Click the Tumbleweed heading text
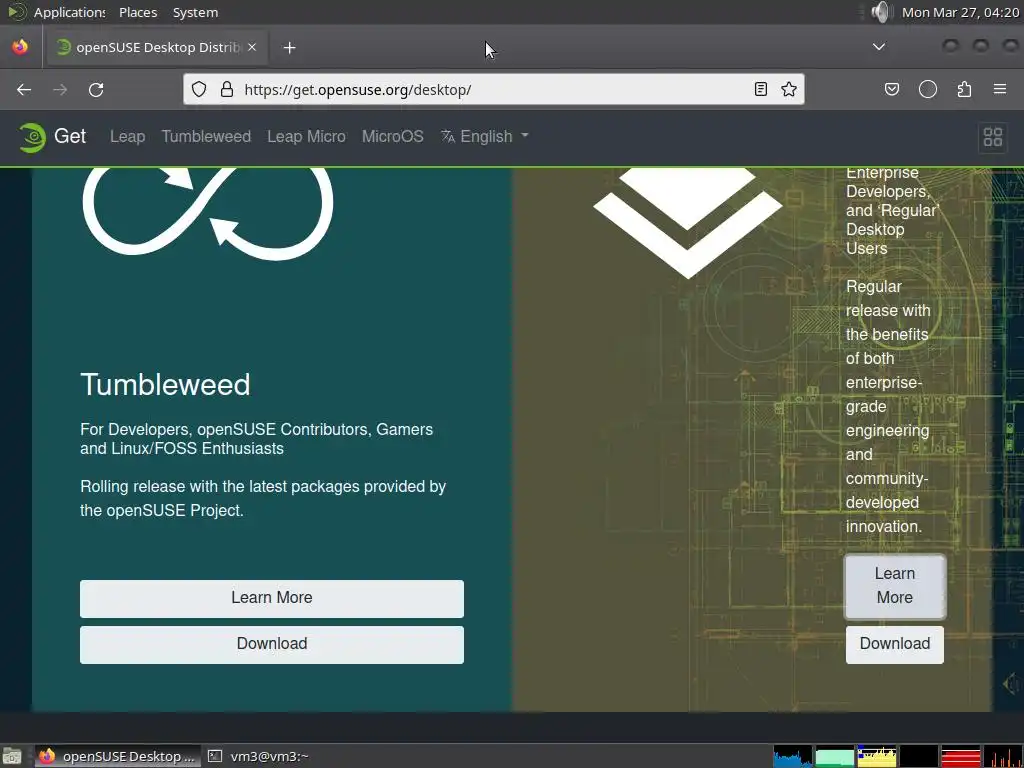The image size is (1024, 768). pyautogui.click(x=165, y=385)
